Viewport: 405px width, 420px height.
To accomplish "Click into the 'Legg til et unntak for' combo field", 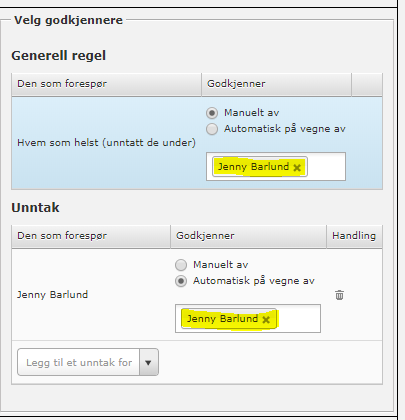I will [79, 362].
